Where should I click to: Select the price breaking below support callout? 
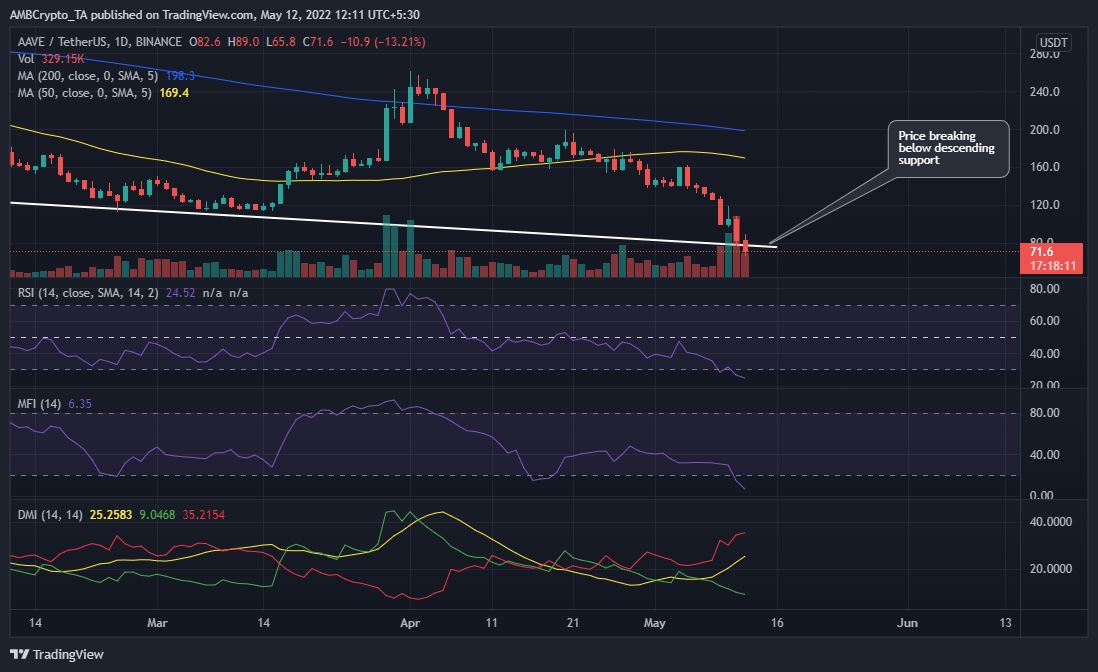click(948, 148)
